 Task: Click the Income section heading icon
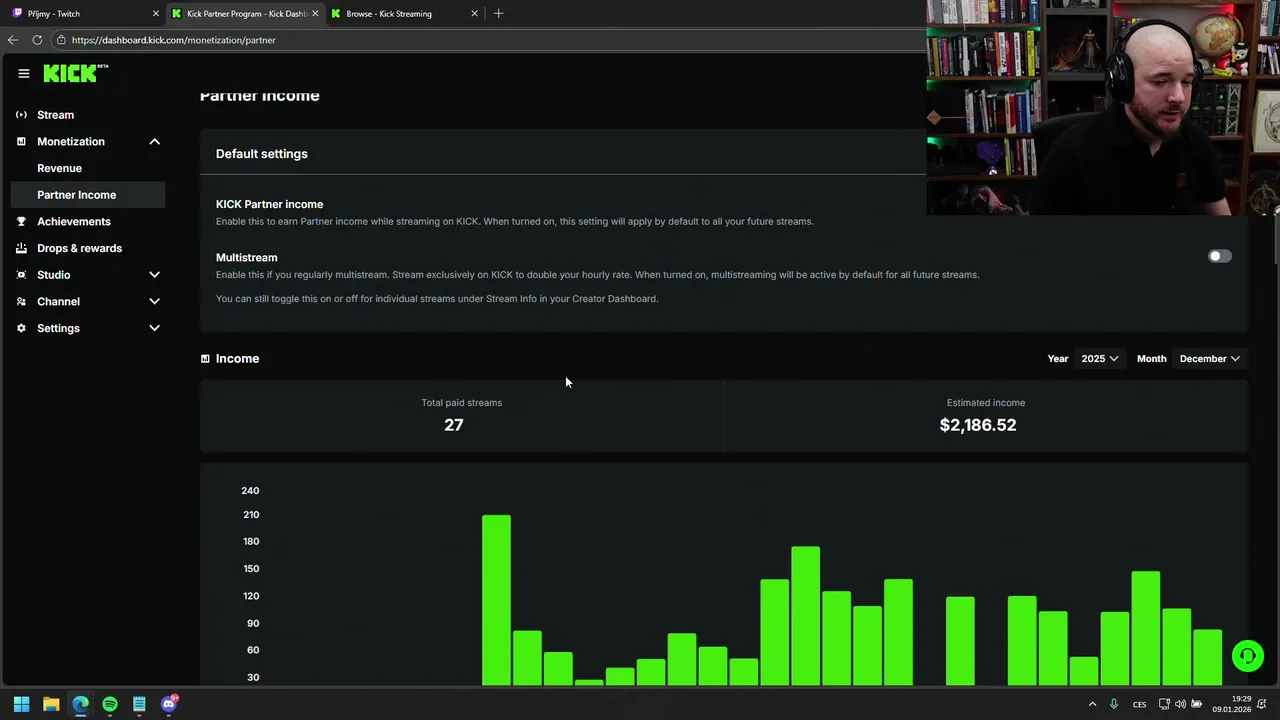pos(205,359)
